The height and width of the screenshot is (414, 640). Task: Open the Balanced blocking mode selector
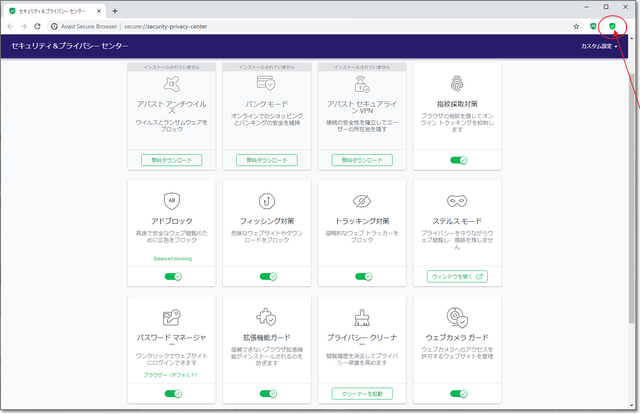(174, 258)
